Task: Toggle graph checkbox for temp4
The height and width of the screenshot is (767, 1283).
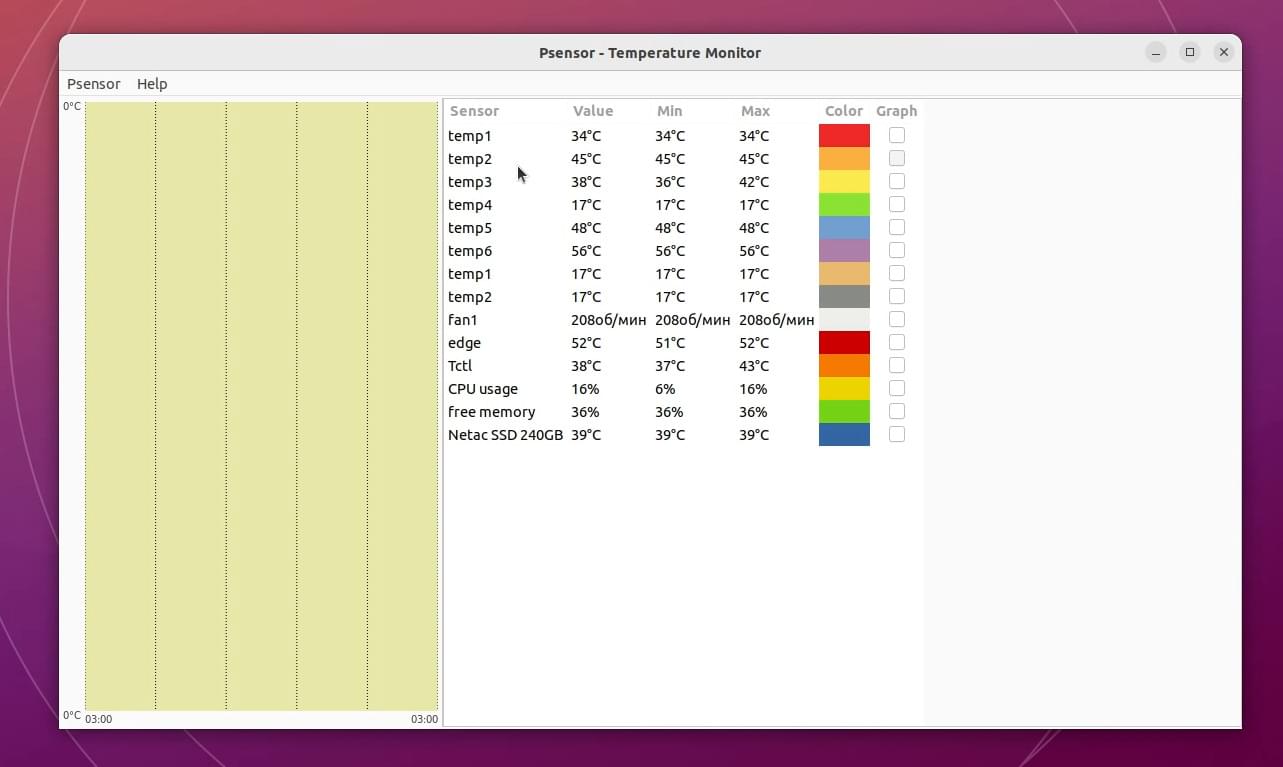Action: click(897, 204)
